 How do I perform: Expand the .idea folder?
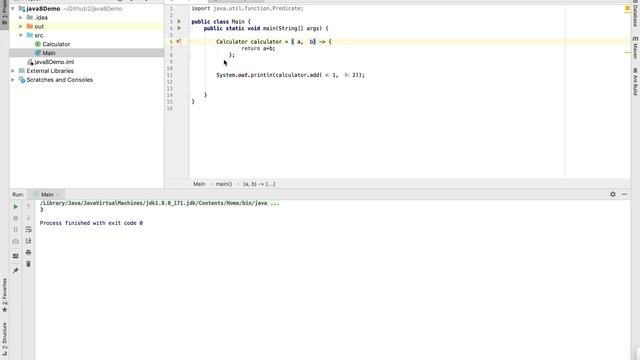21,18
